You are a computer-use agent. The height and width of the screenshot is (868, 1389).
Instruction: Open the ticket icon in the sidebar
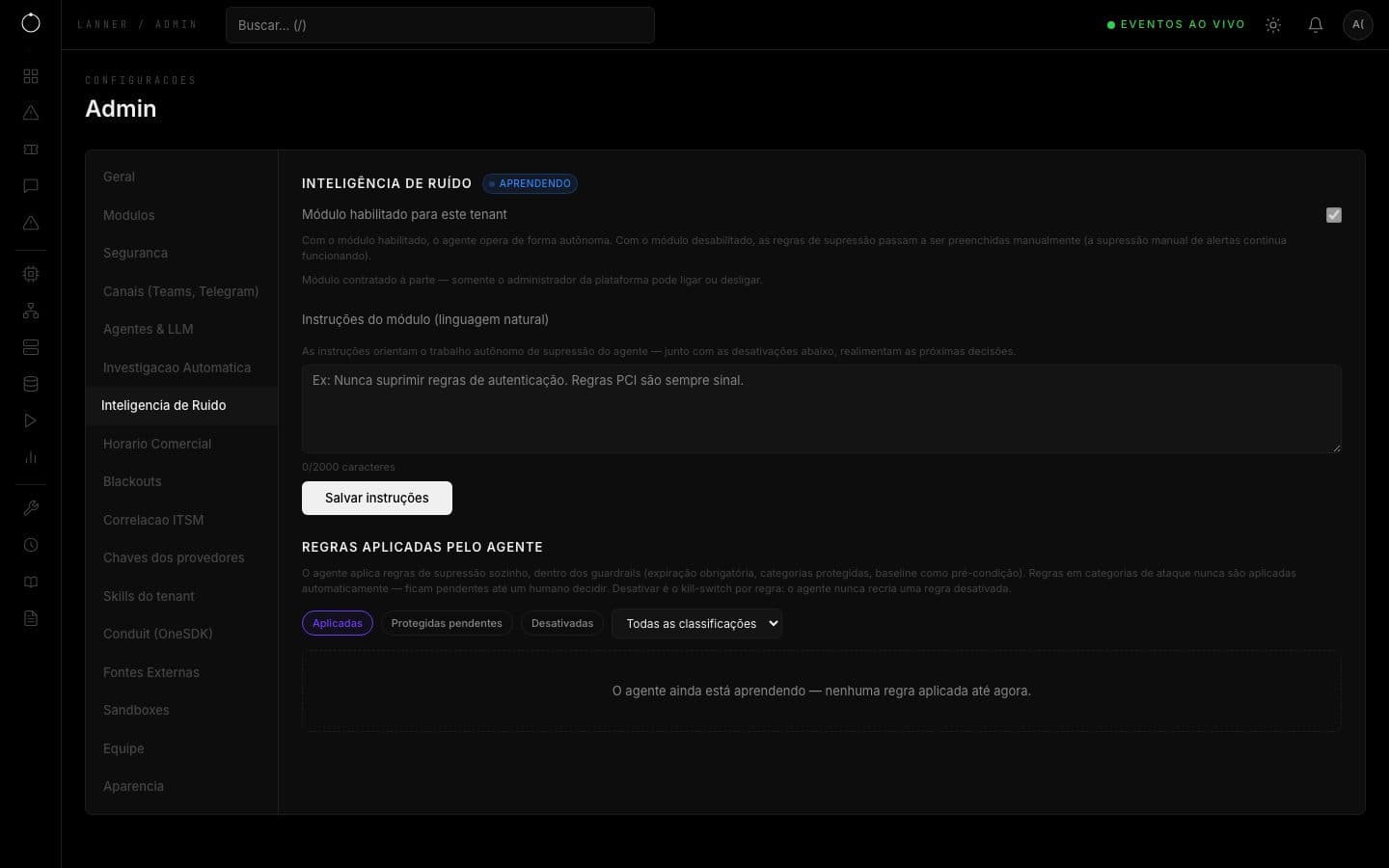pyautogui.click(x=31, y=149)
